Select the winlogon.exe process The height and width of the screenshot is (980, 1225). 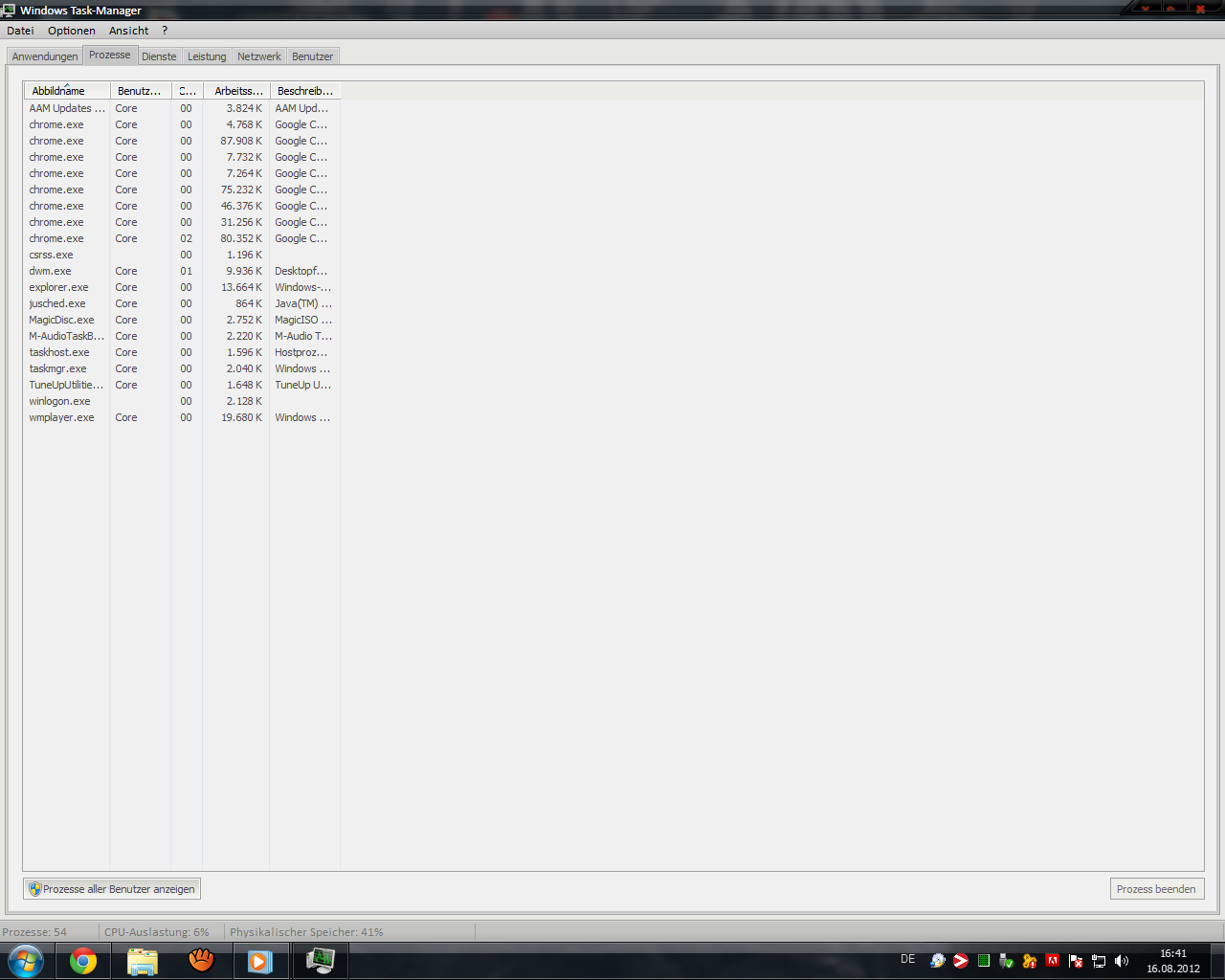(x=182, y=401)
